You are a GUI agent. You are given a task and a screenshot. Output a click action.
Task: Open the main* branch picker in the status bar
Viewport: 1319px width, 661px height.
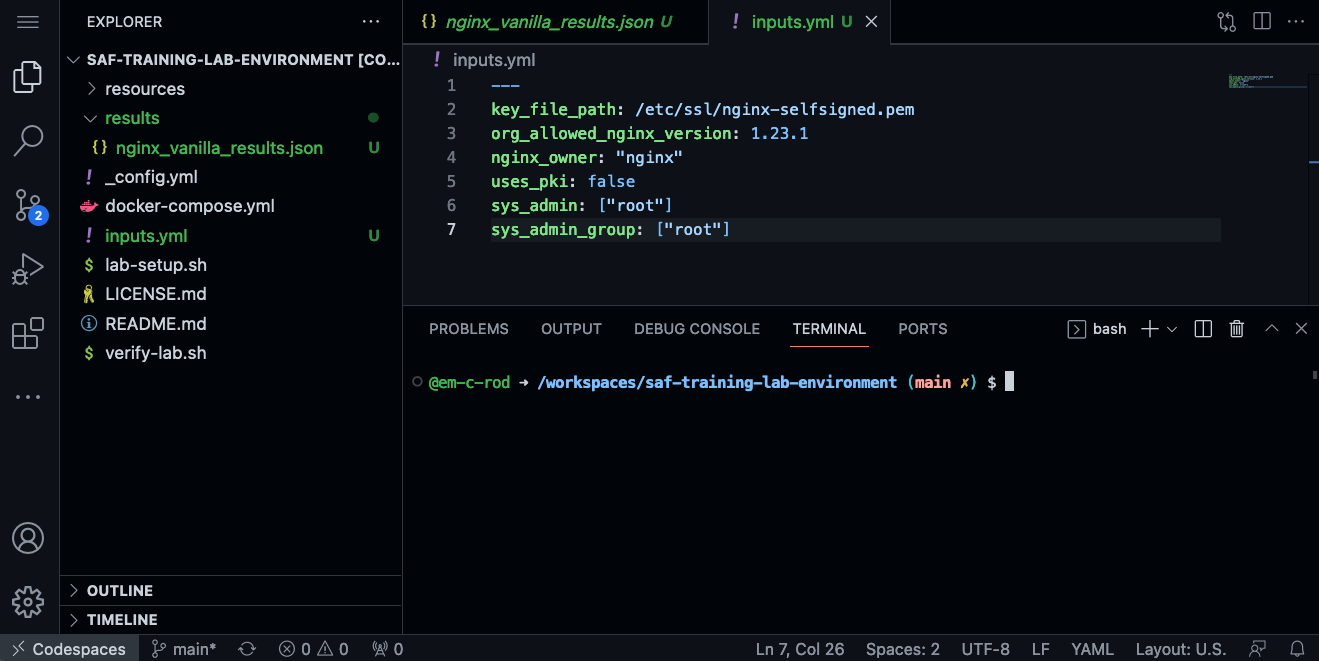coord(183,649)
